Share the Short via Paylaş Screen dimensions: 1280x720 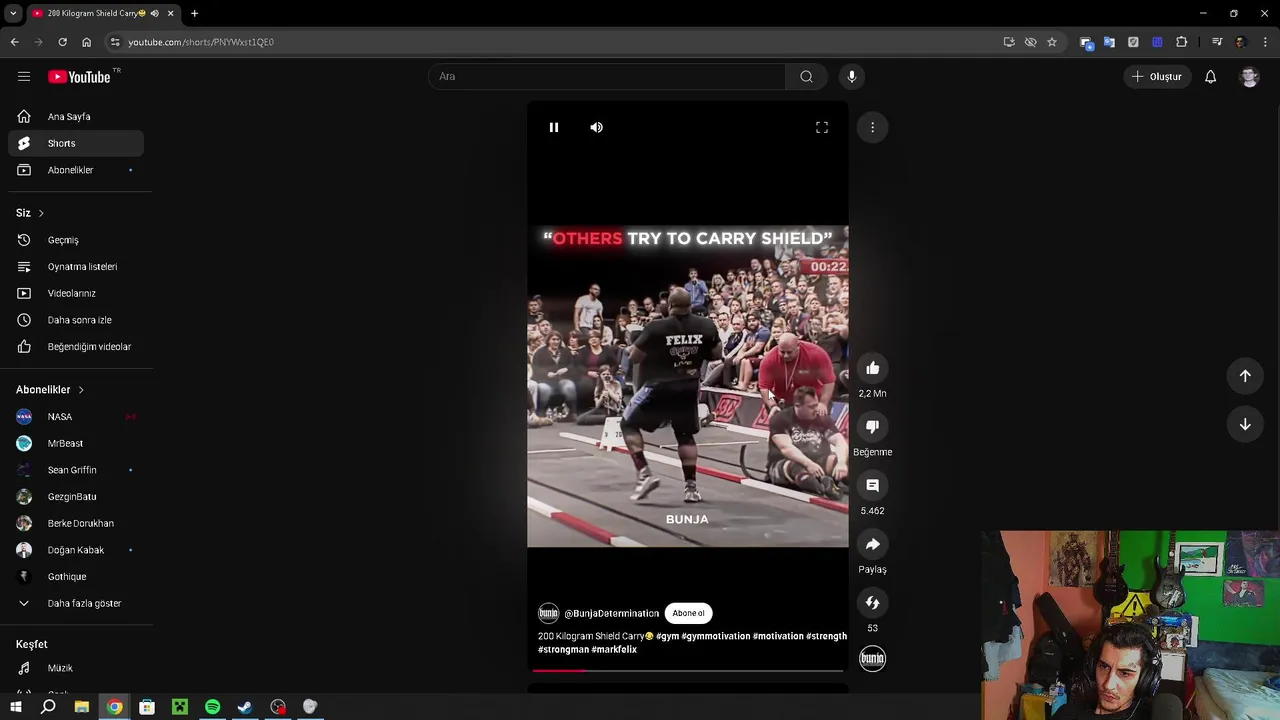coord(872,544)
